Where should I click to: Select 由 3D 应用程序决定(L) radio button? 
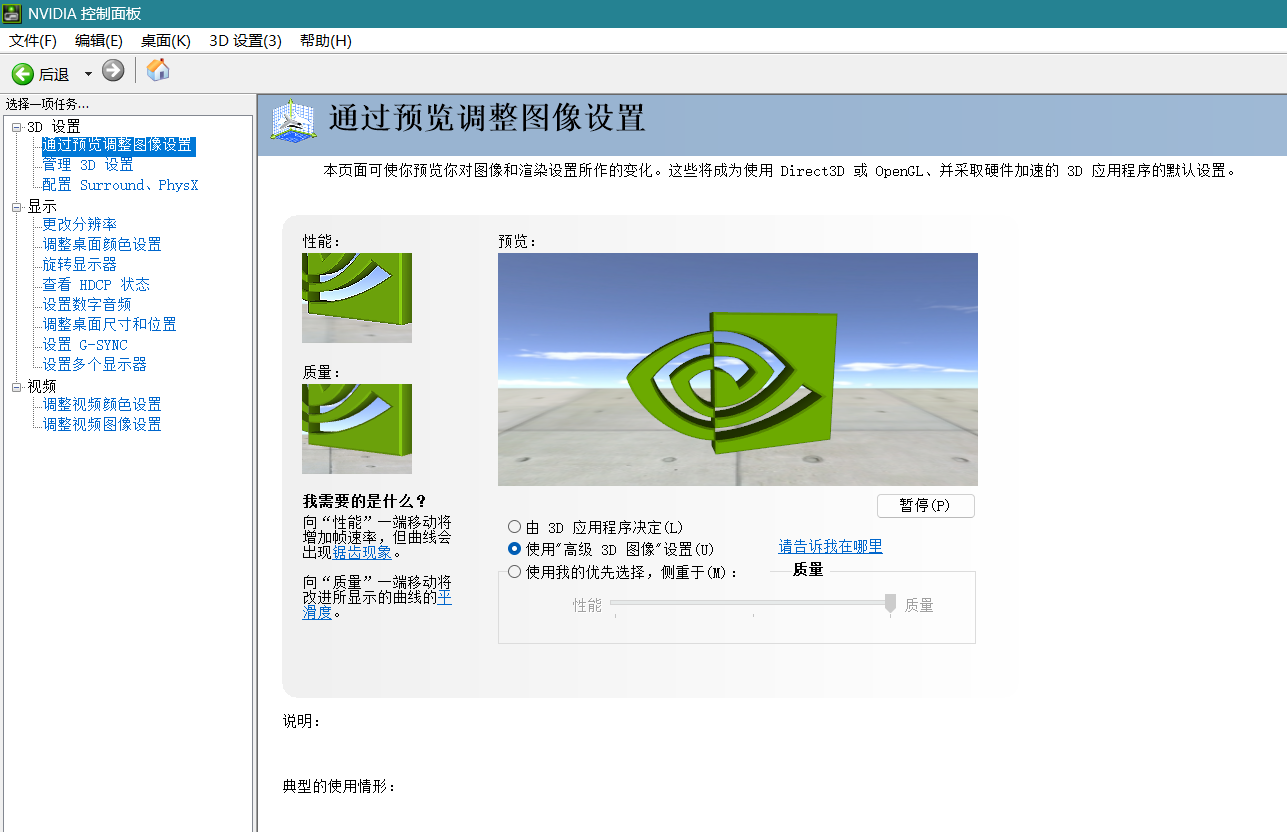(515, 527)
